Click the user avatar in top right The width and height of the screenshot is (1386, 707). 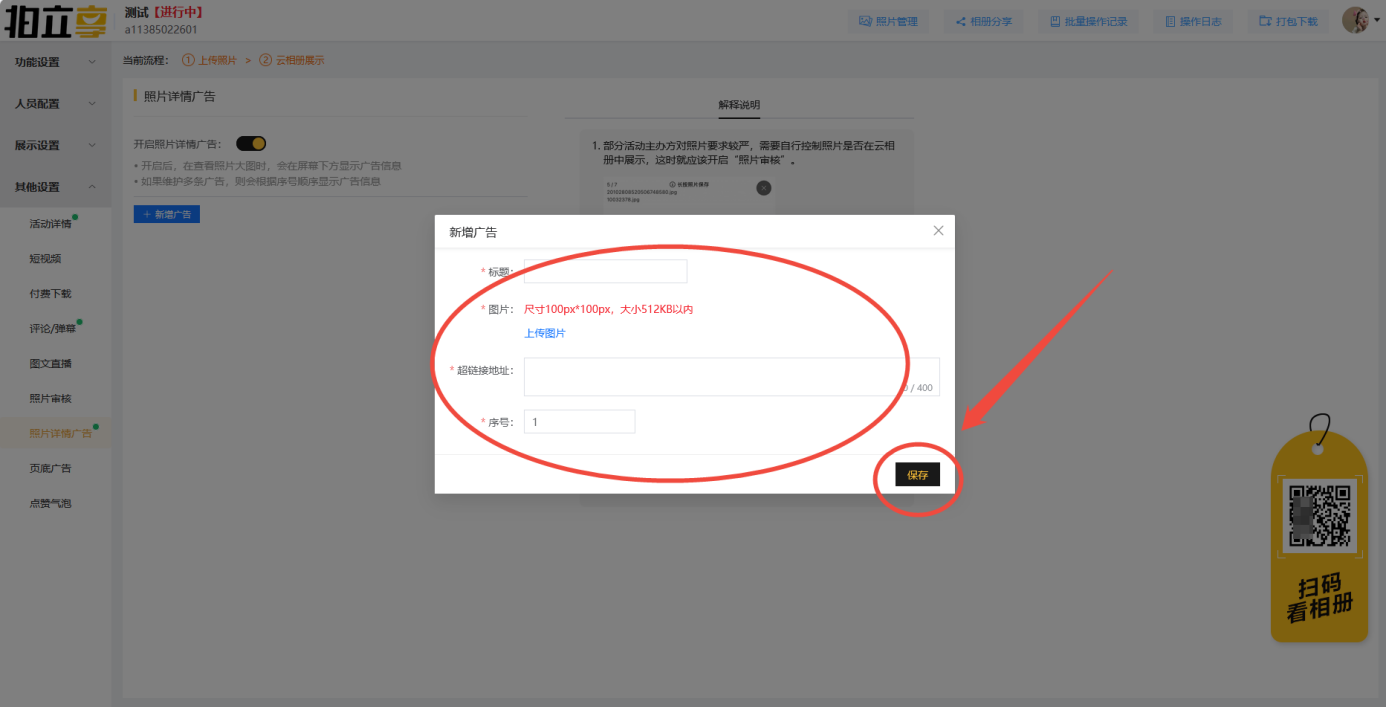[x=1355, y=20]
